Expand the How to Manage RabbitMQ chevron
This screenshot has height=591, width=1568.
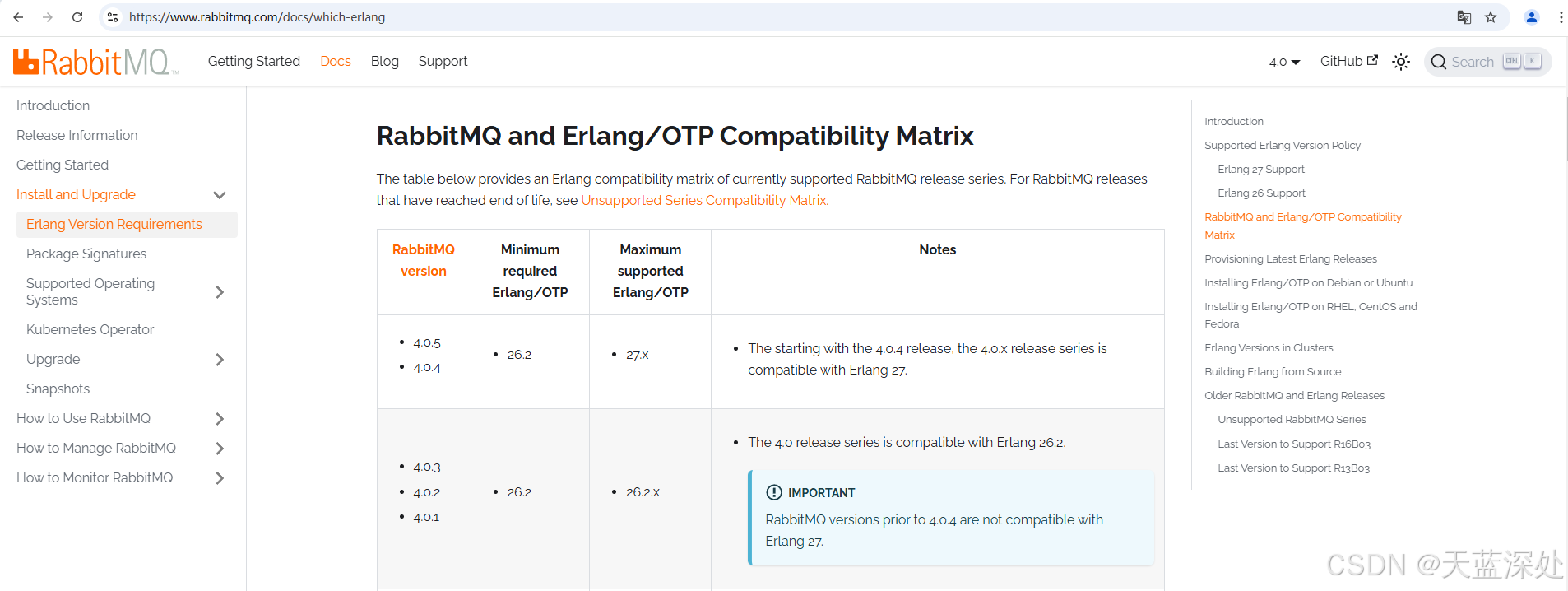pyautogui.click(x=220, y=449)
